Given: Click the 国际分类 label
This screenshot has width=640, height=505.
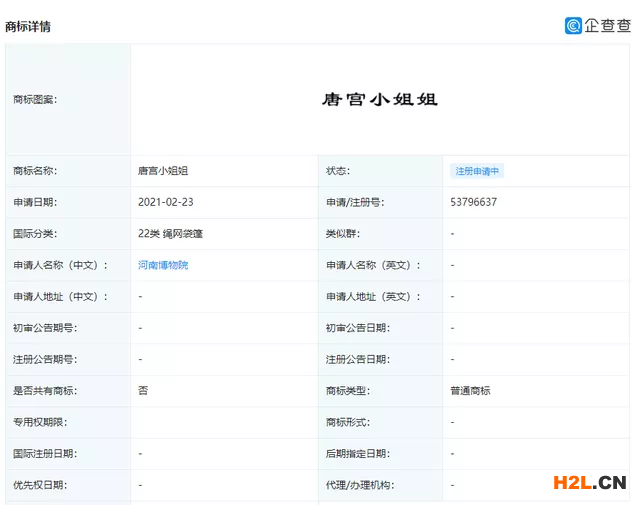Looking at the screenshot, I should pyautogui.click(x=35, y=234).
